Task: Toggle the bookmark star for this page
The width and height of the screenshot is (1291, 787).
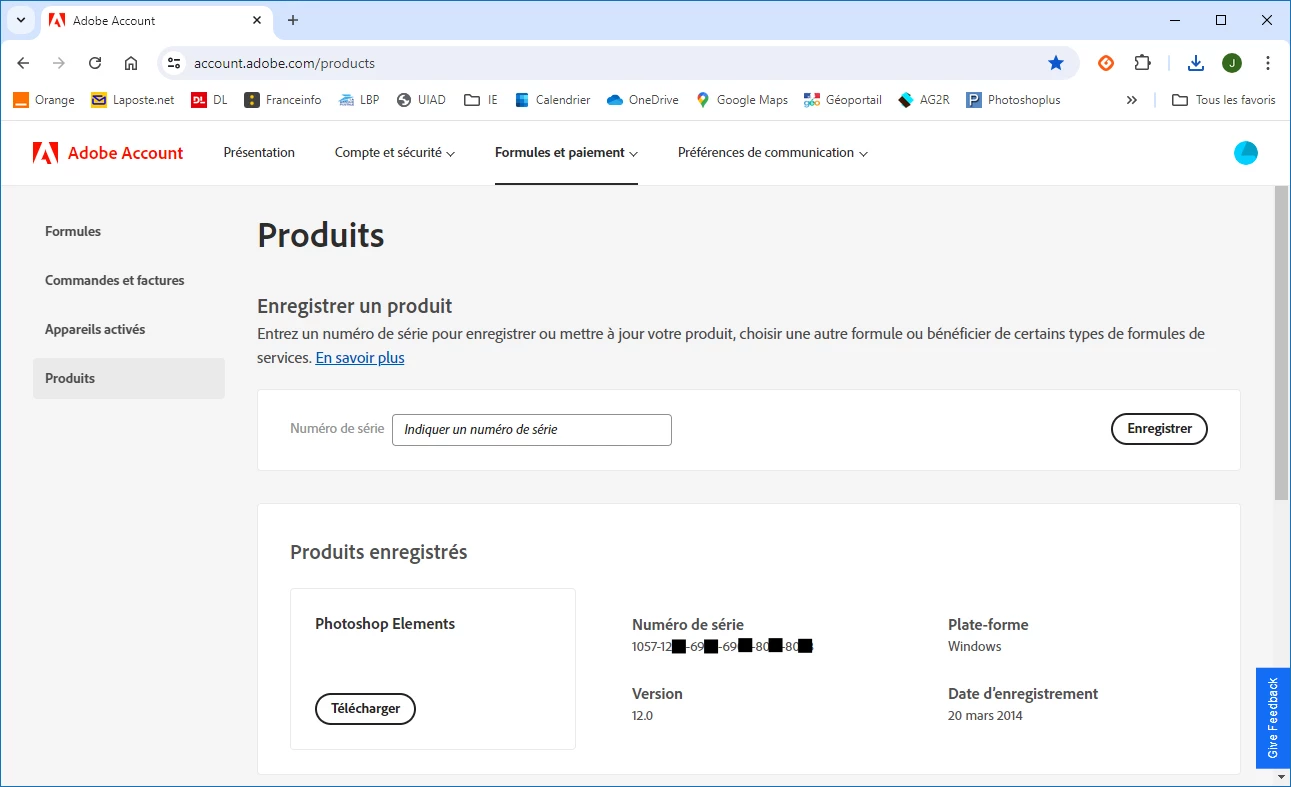Action: click(1056, 63)
